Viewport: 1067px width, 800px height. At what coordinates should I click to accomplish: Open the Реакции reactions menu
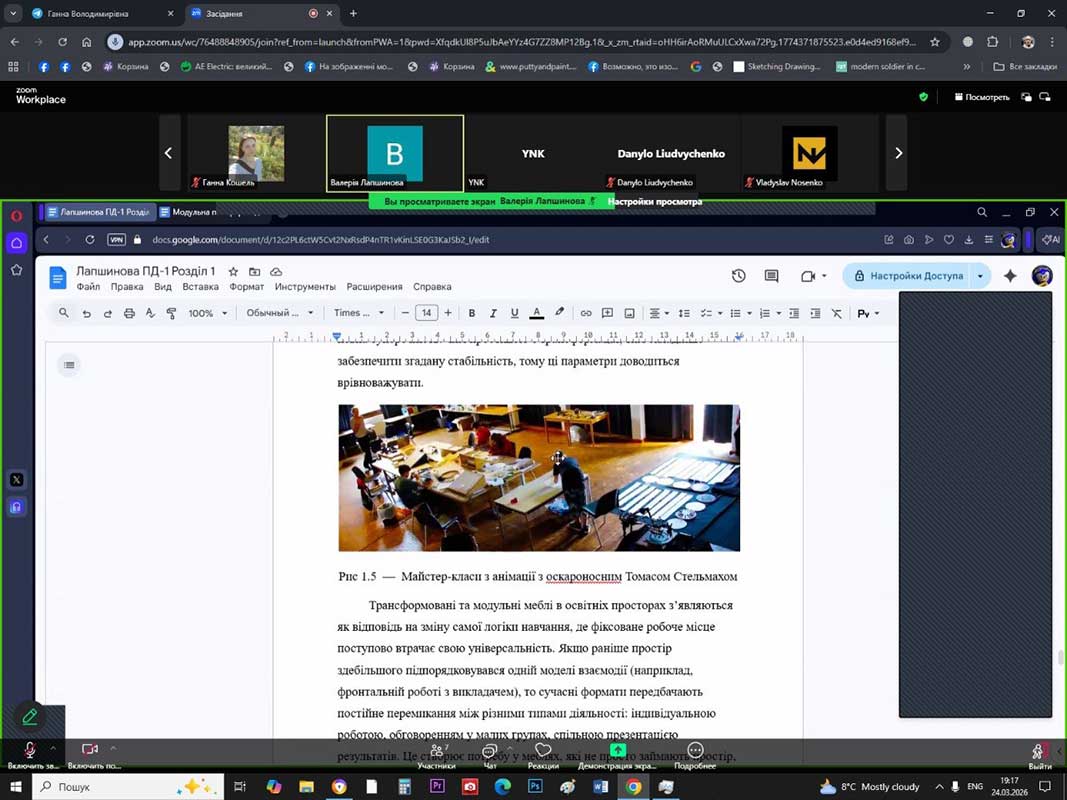tap(543, 754)
